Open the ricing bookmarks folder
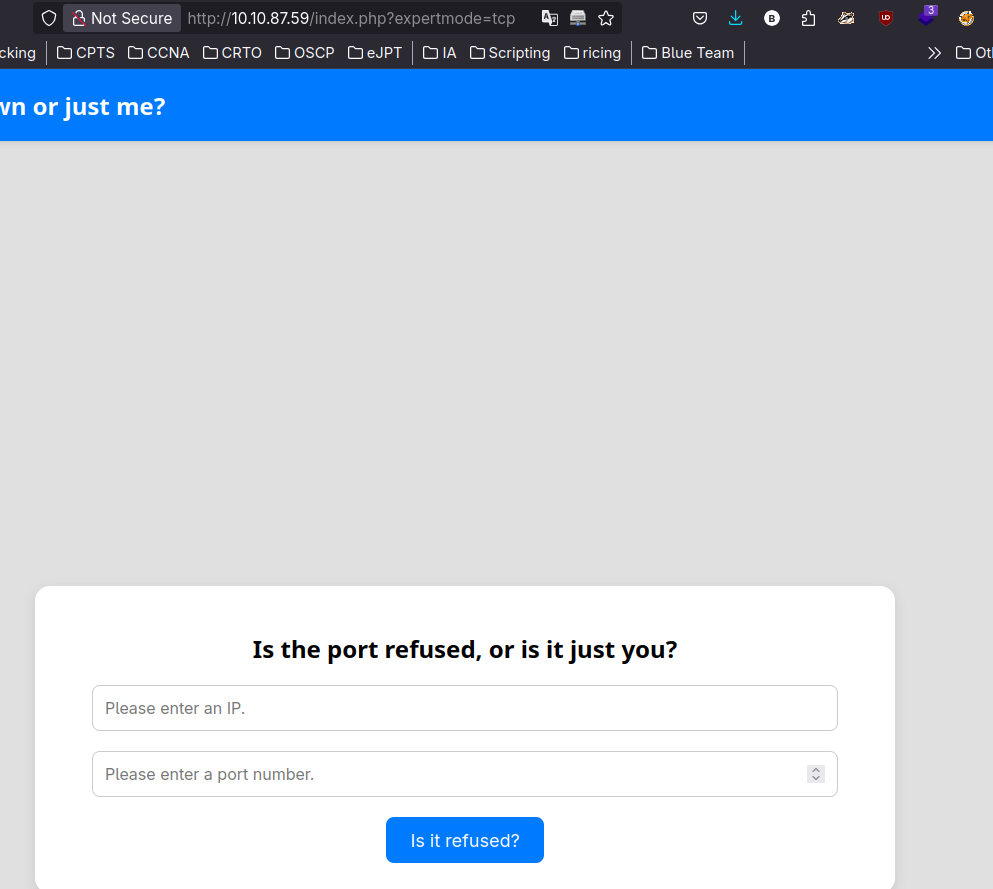Screen dimensions: 993x889 coord(592,53)
